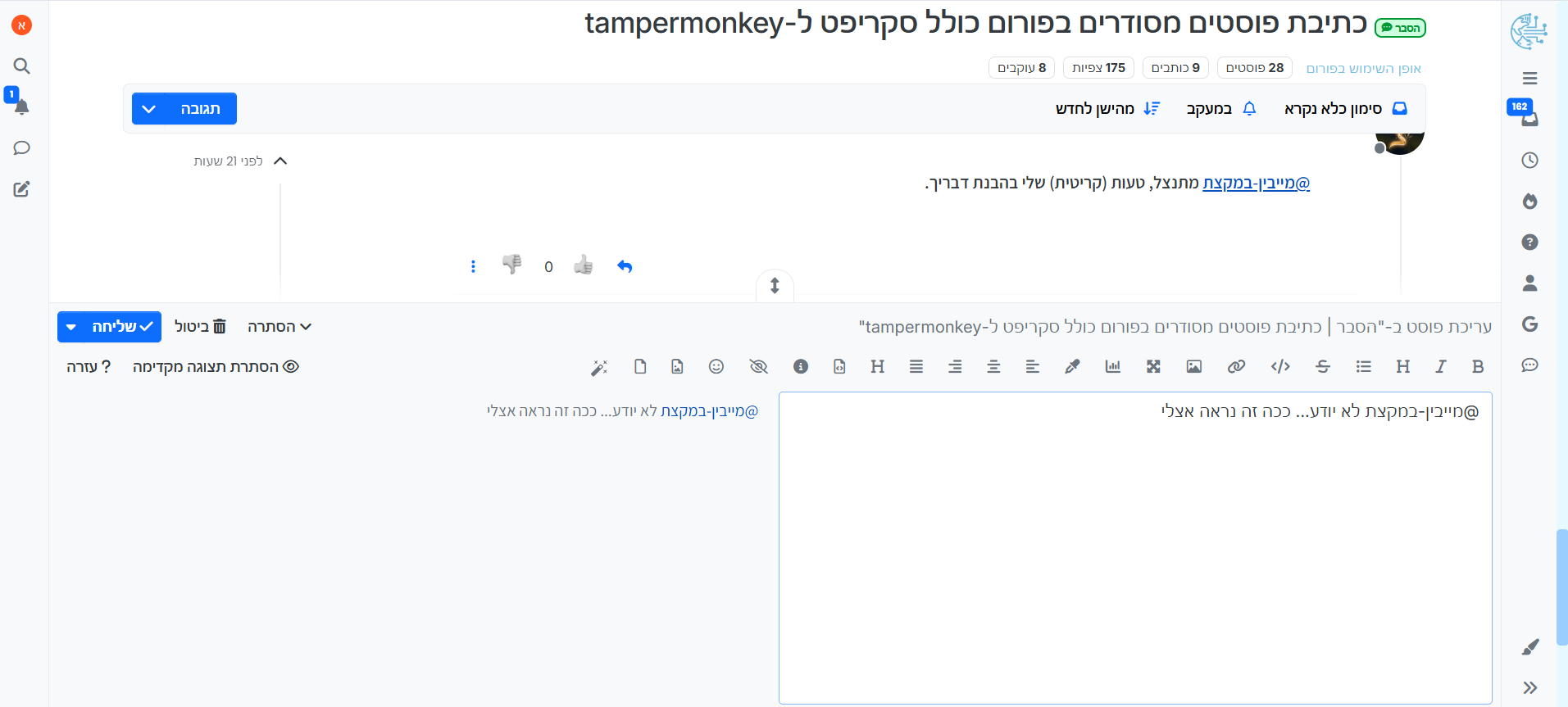This screenshot has height=707, width=1568.
Task: Open the במעקב watch-state dropdown
Action: pos(1221,109)
